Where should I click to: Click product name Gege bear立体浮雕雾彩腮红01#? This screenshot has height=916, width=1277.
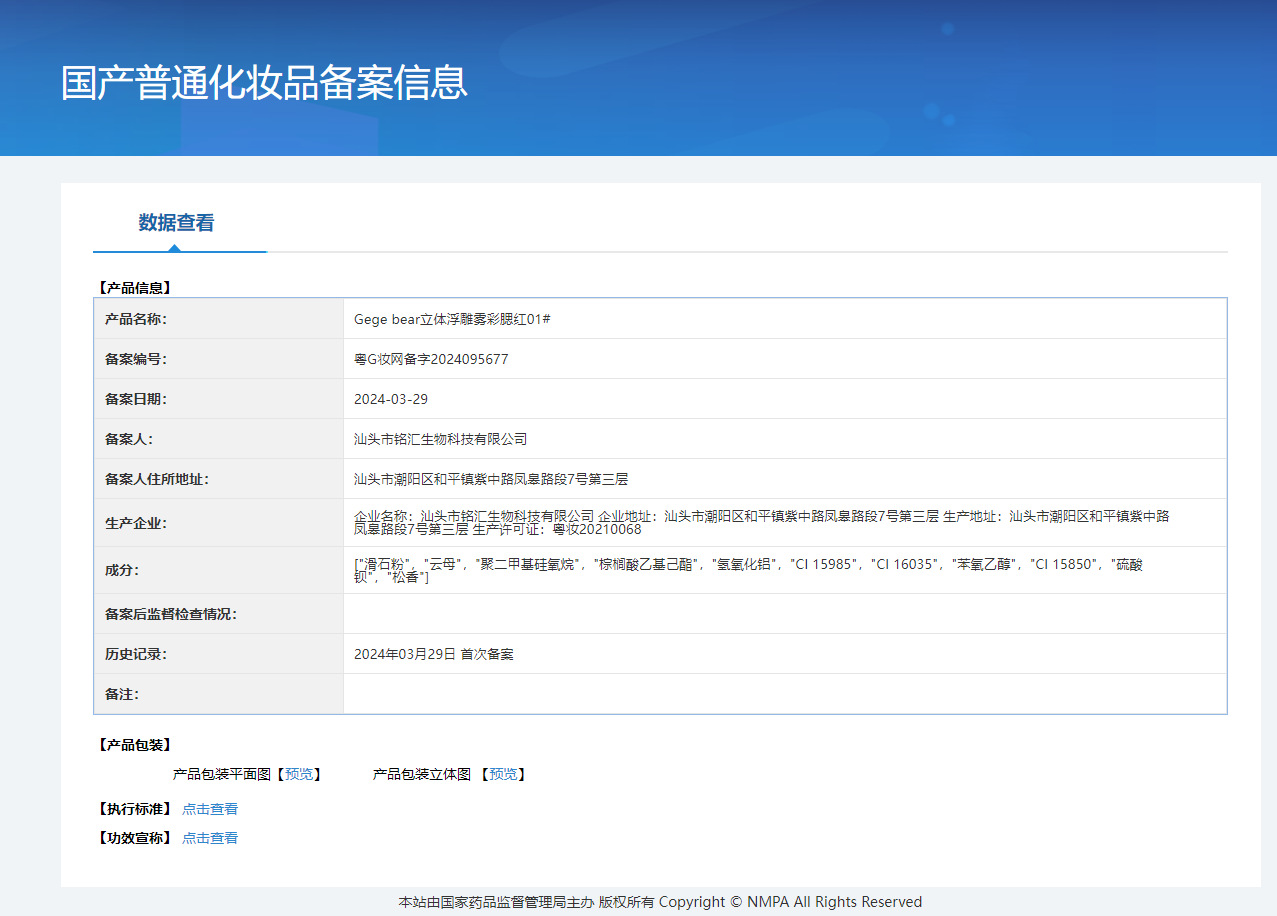tap(452, 319)
